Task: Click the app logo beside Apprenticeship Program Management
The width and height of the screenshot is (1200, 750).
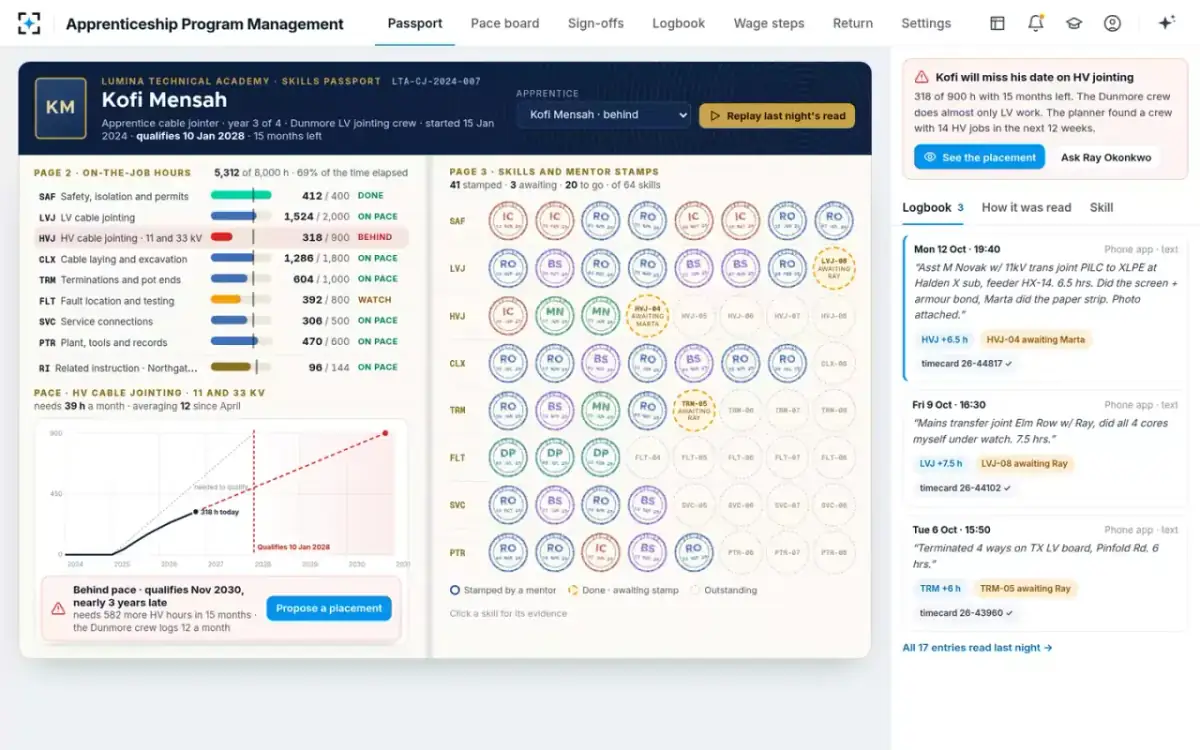Action: 29,23
